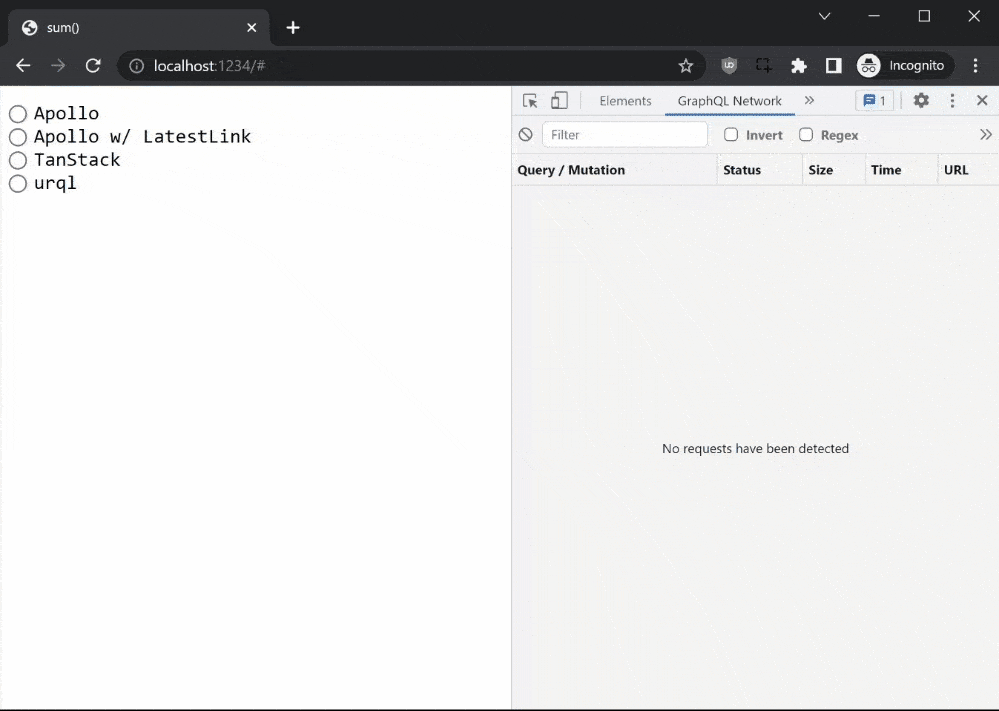
Task: Go forward in browser history
Action: click(58, 66)
